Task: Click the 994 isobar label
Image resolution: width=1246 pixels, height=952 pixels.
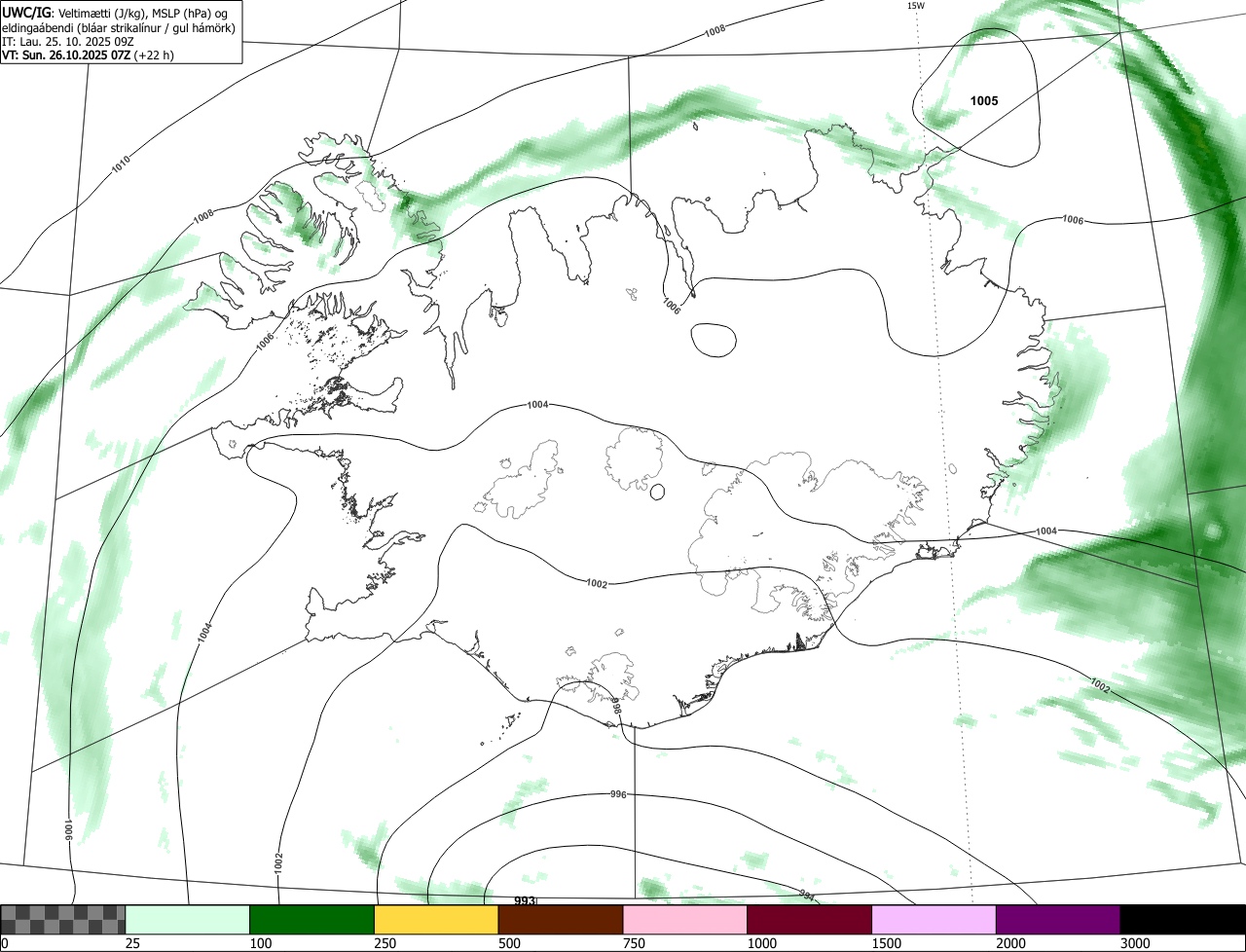Action: (807, 894)
